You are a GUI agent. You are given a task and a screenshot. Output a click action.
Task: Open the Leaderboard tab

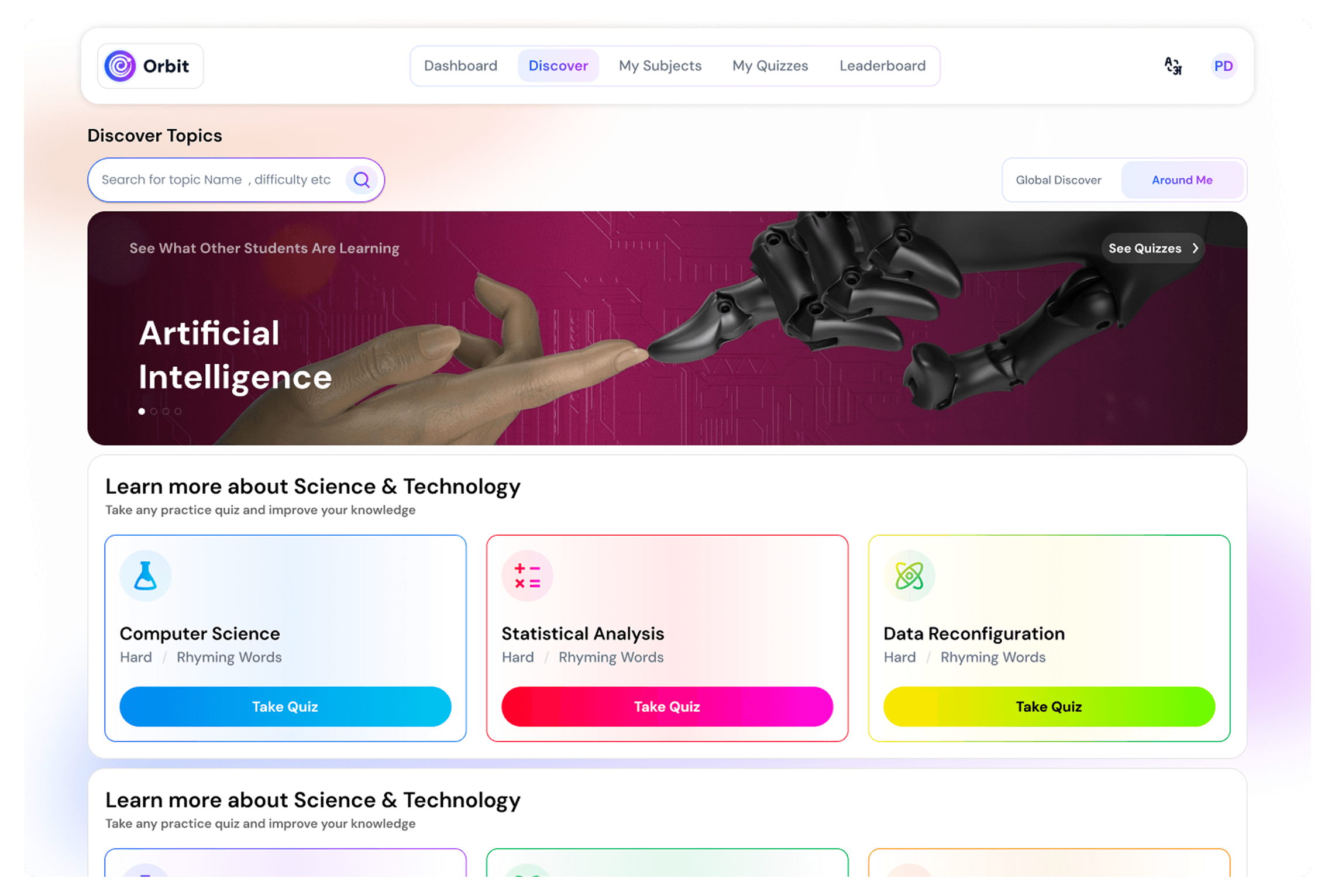(x=882, y=66)
